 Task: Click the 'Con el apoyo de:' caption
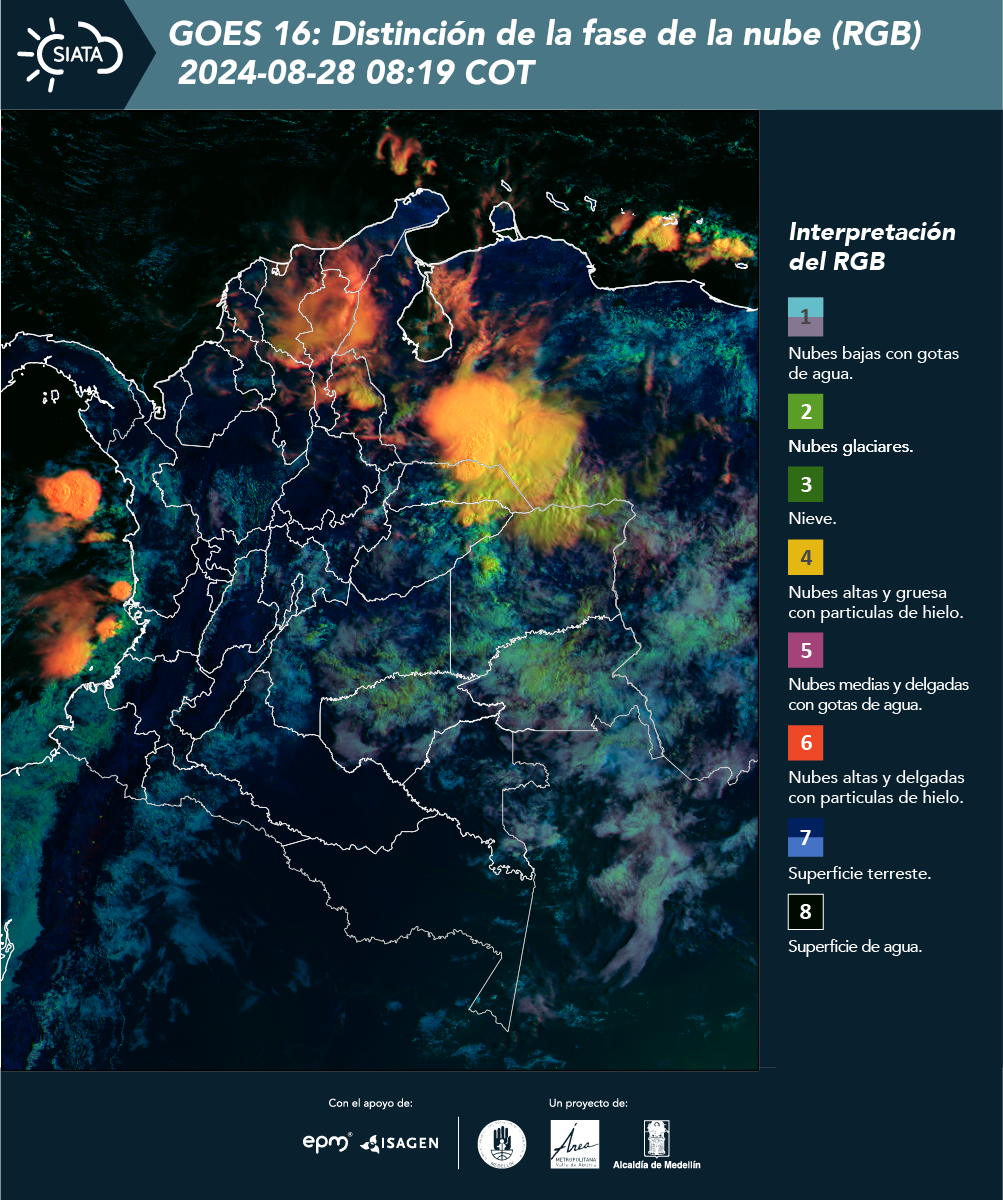point(370,1103)
